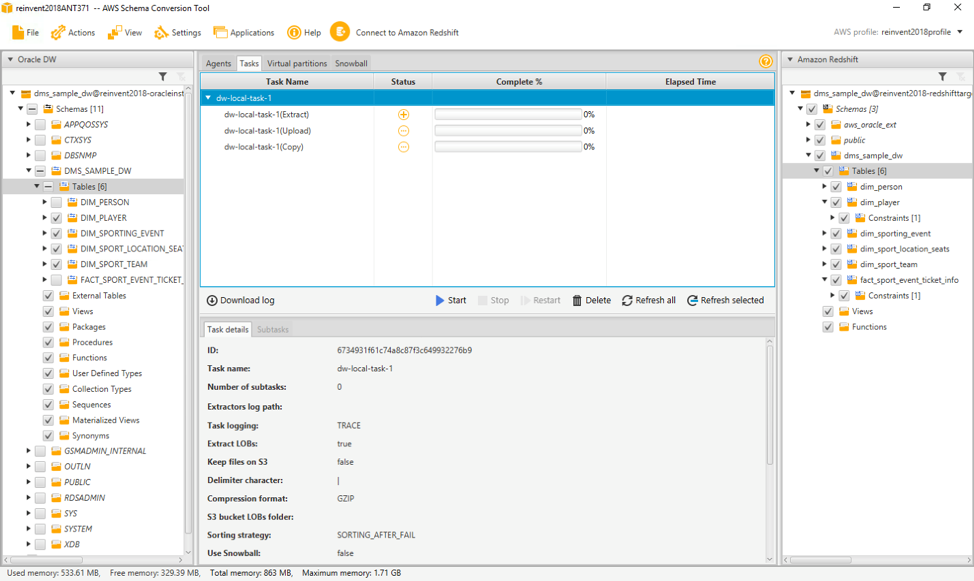Click the Restart task button

(540, 300)
